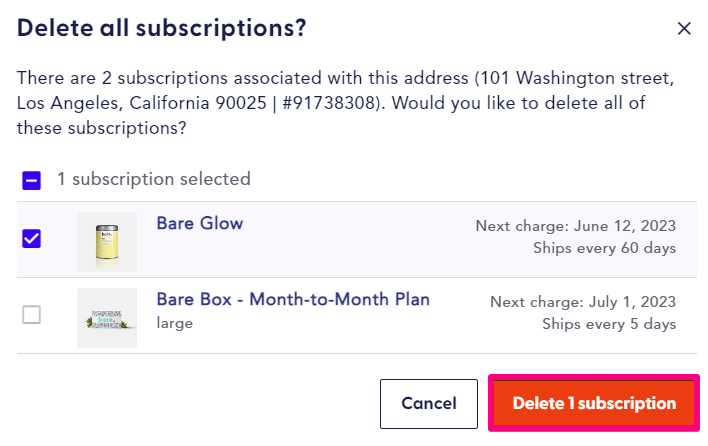The image size is (708, 446).
Task: Click the address ID #91738308 in the description
Action: point(329,103)
